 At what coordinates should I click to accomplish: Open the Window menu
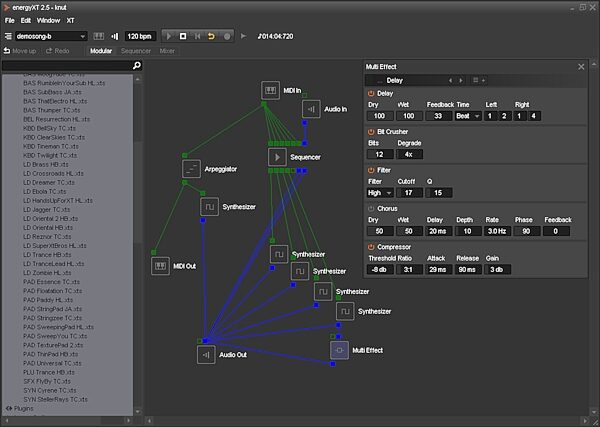tap(48, 21)
